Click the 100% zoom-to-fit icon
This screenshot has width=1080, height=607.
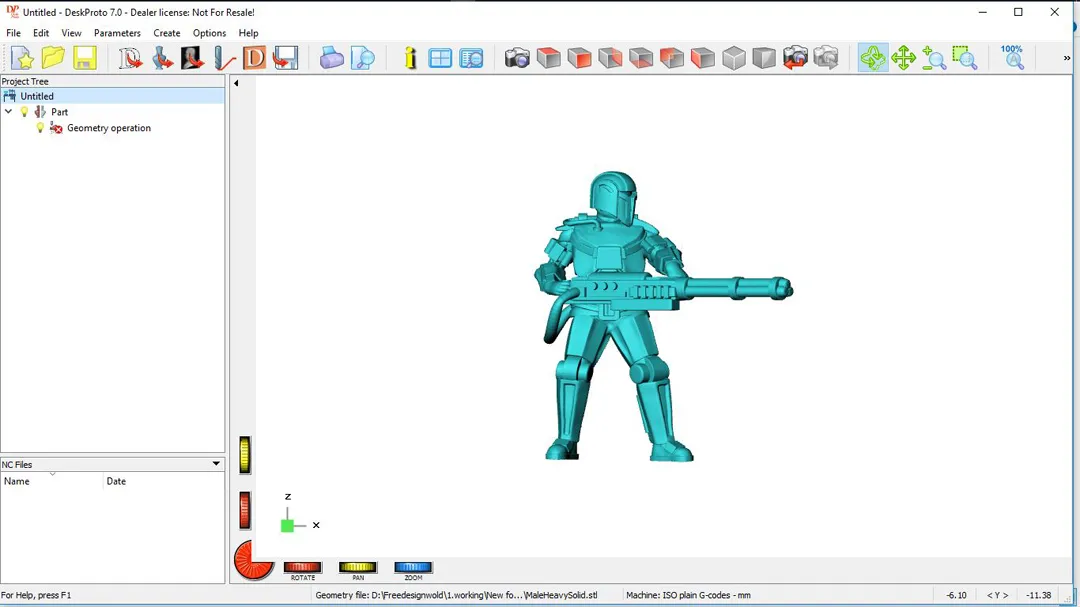pyautogui.click(x=1012, y=57)
